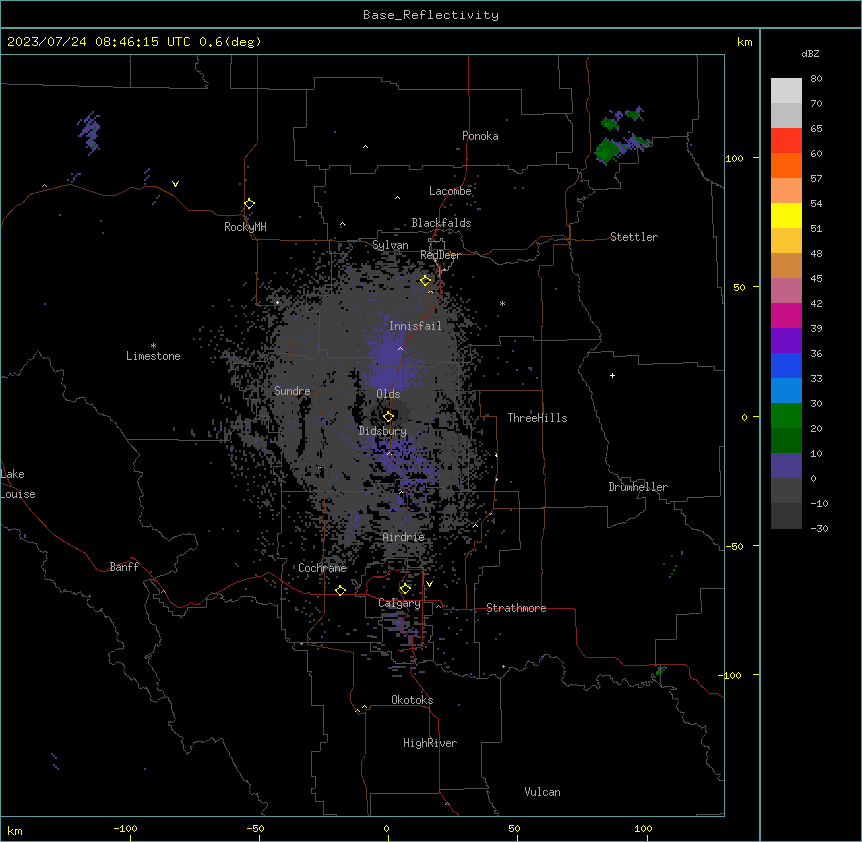The image size is (862, 842).
Task: Select the Drumheller label
Action: (638, 487)
